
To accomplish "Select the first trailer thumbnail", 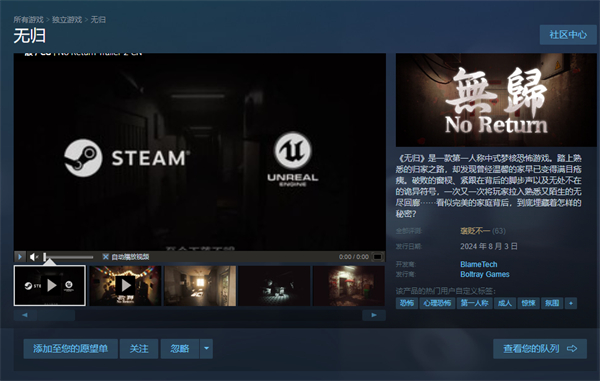I will 50,285.
